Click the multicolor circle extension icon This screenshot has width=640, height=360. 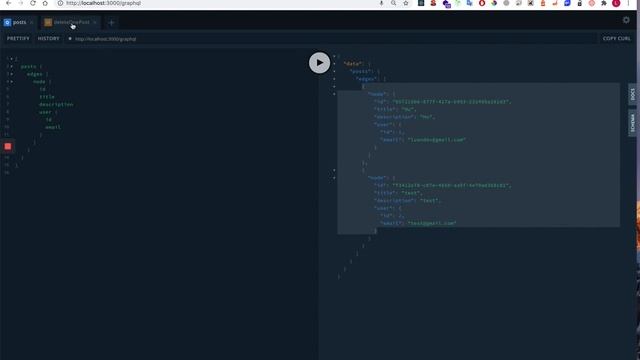click(494, 3)
